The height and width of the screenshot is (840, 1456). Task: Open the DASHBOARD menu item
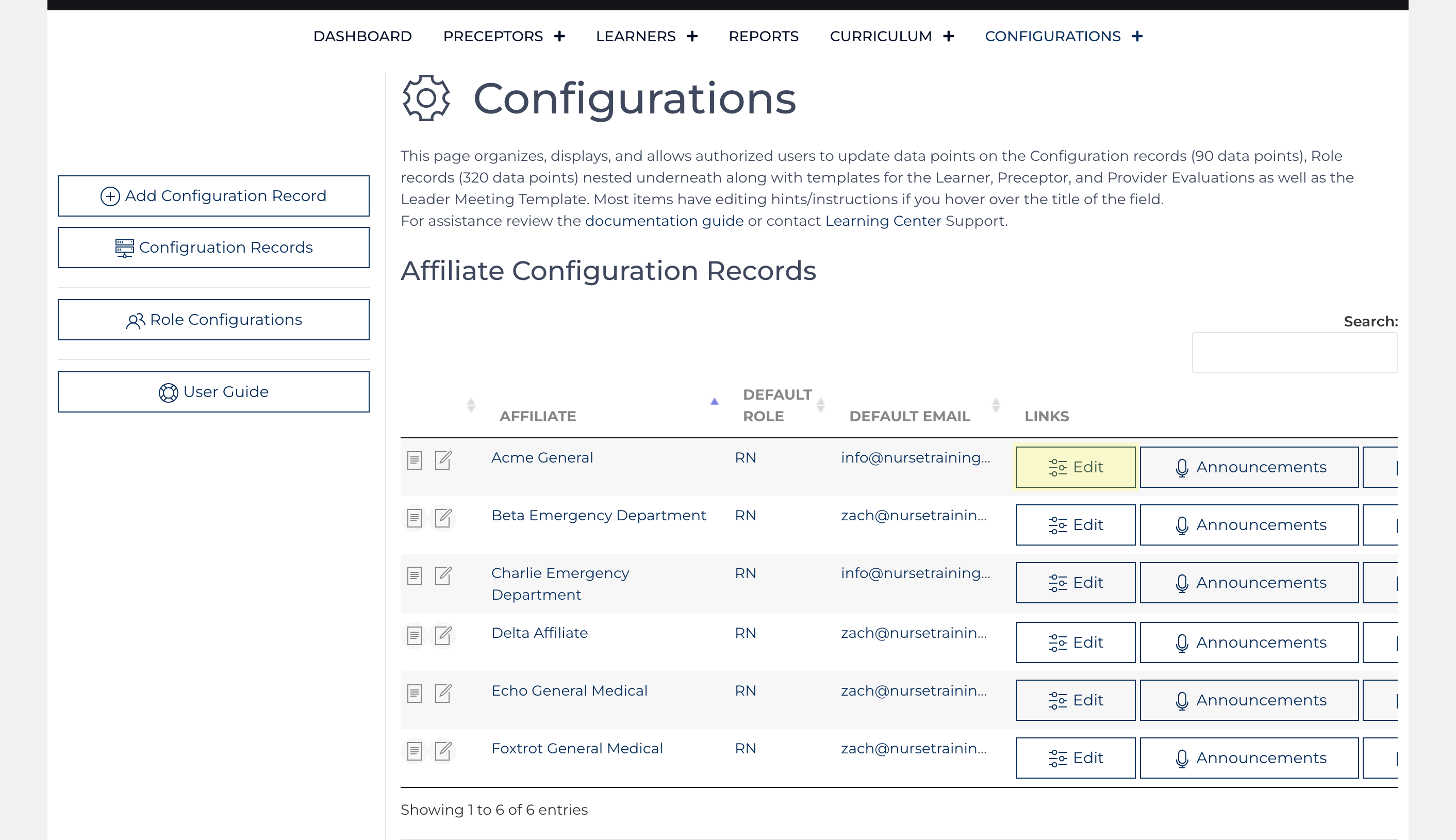click(362, 36)
